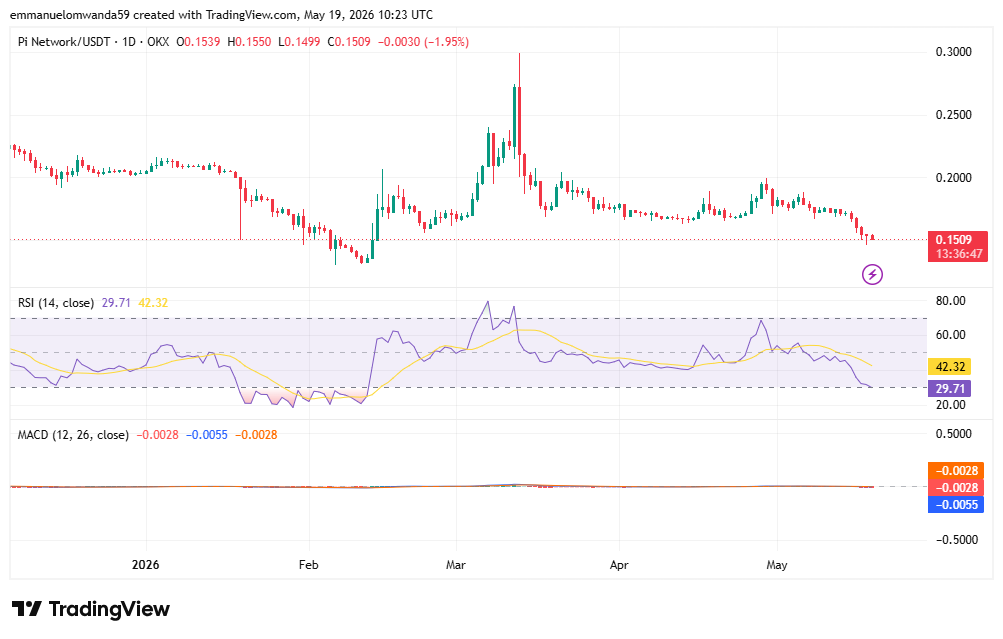Click the 0.5000 MACD axis label
The width and height of the screenshot is (1003, 639).
click(x=956, y=434)
